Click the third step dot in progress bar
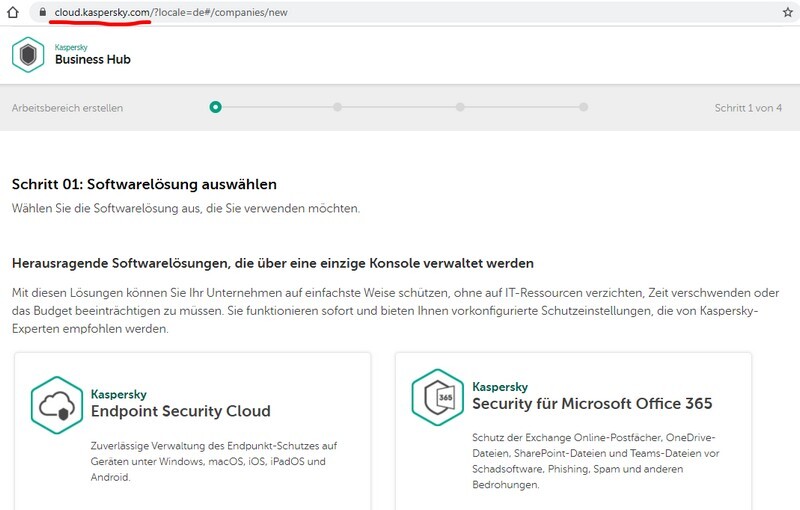This screenshot has height=510, width=800. [x=460, y=107]
